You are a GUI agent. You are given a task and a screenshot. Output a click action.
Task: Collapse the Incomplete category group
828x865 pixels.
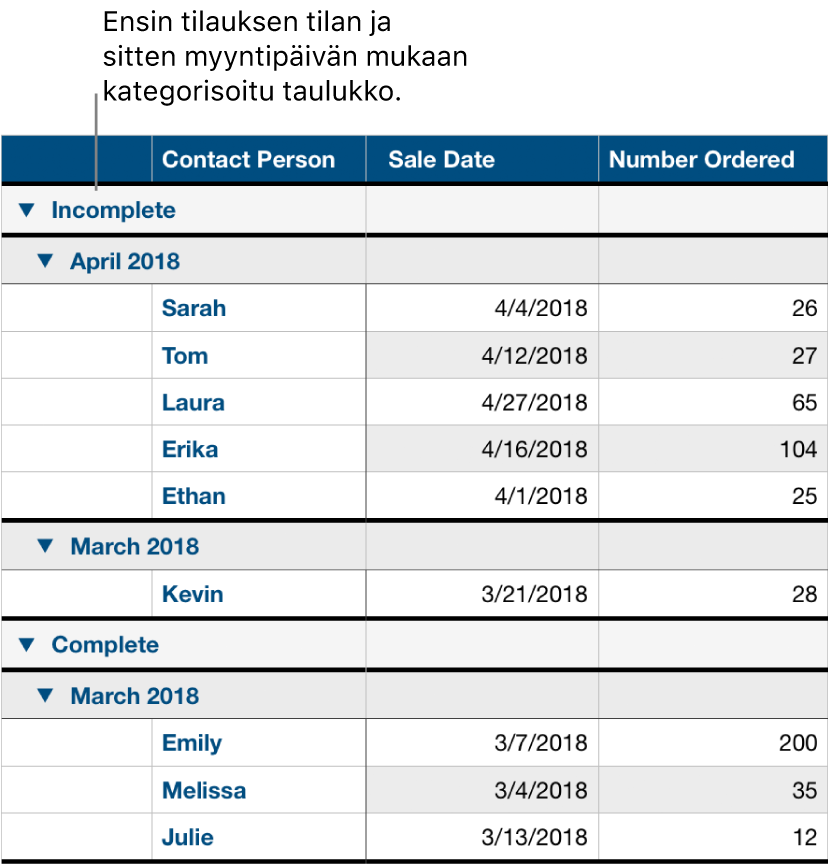coord(28,210)
